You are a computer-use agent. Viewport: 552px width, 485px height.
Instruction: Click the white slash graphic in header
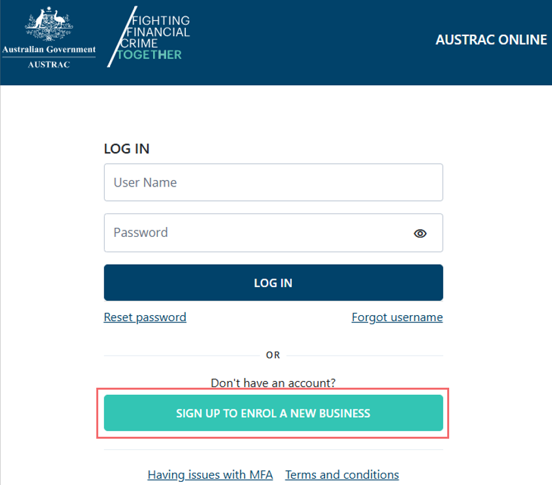pos(122,37)
